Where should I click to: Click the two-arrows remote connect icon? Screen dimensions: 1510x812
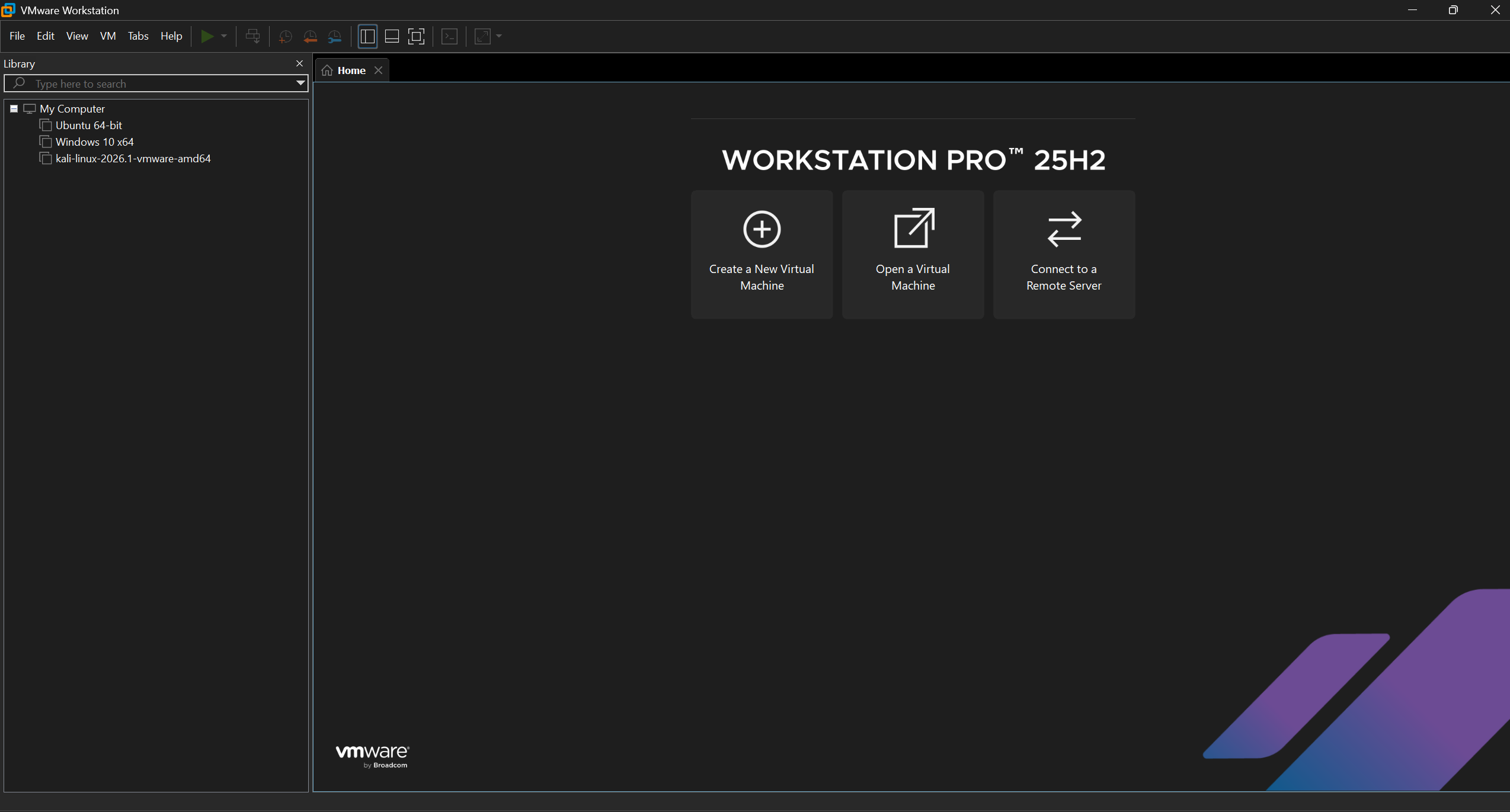coord(1064,229)
